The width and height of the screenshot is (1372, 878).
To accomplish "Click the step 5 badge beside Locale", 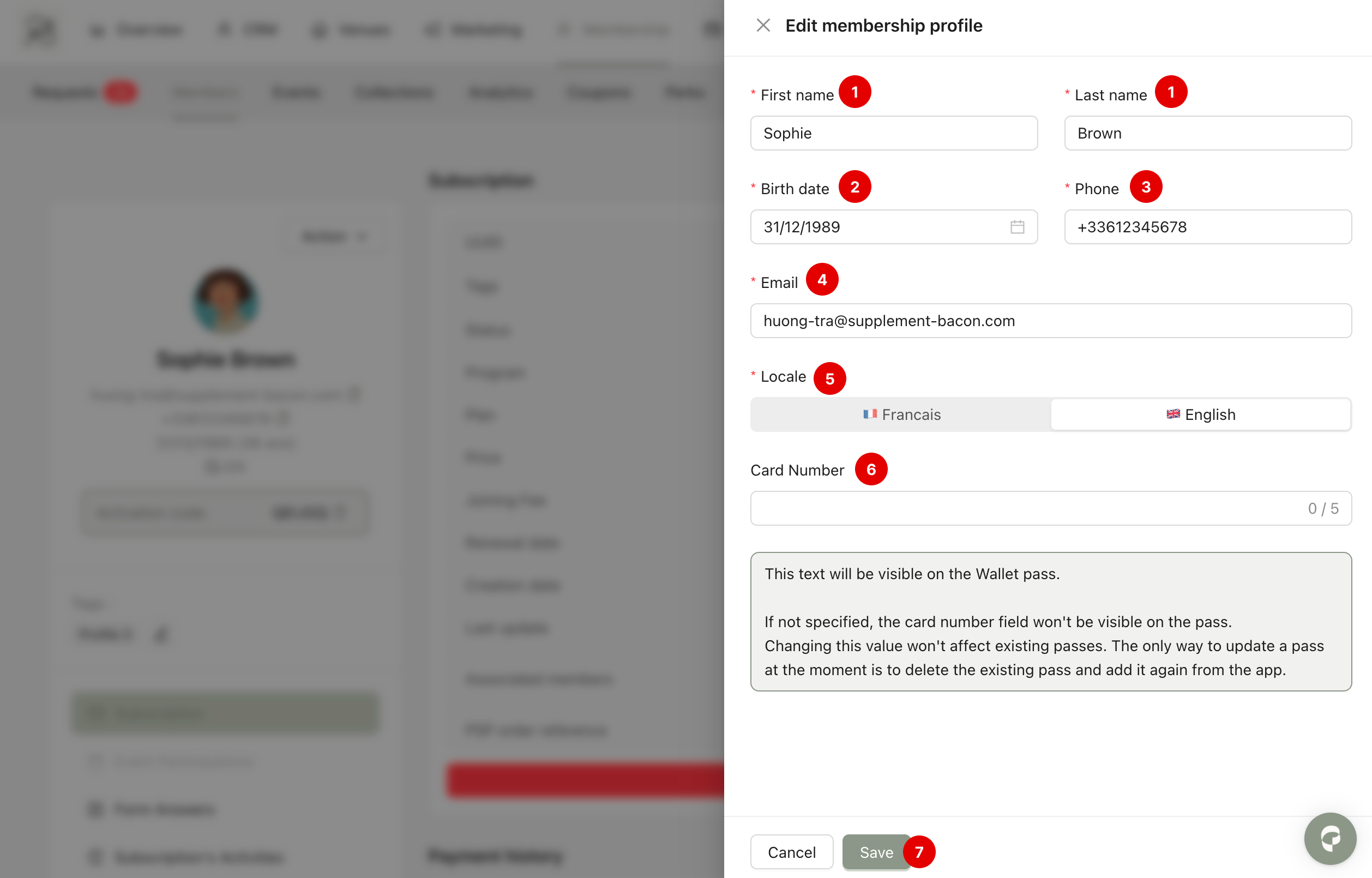I will click(829, 378).
